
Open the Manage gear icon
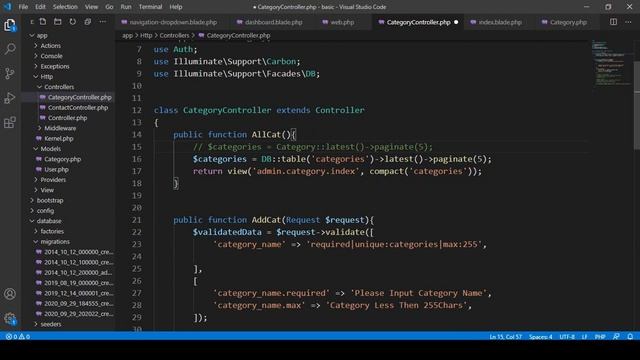pos(10,319)
